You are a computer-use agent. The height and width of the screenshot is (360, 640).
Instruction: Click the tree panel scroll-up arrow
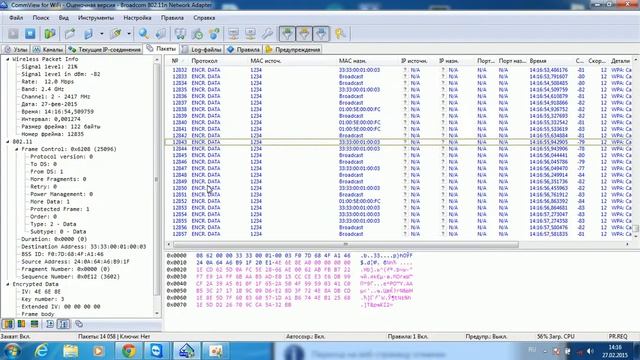[x=157, y=60]
